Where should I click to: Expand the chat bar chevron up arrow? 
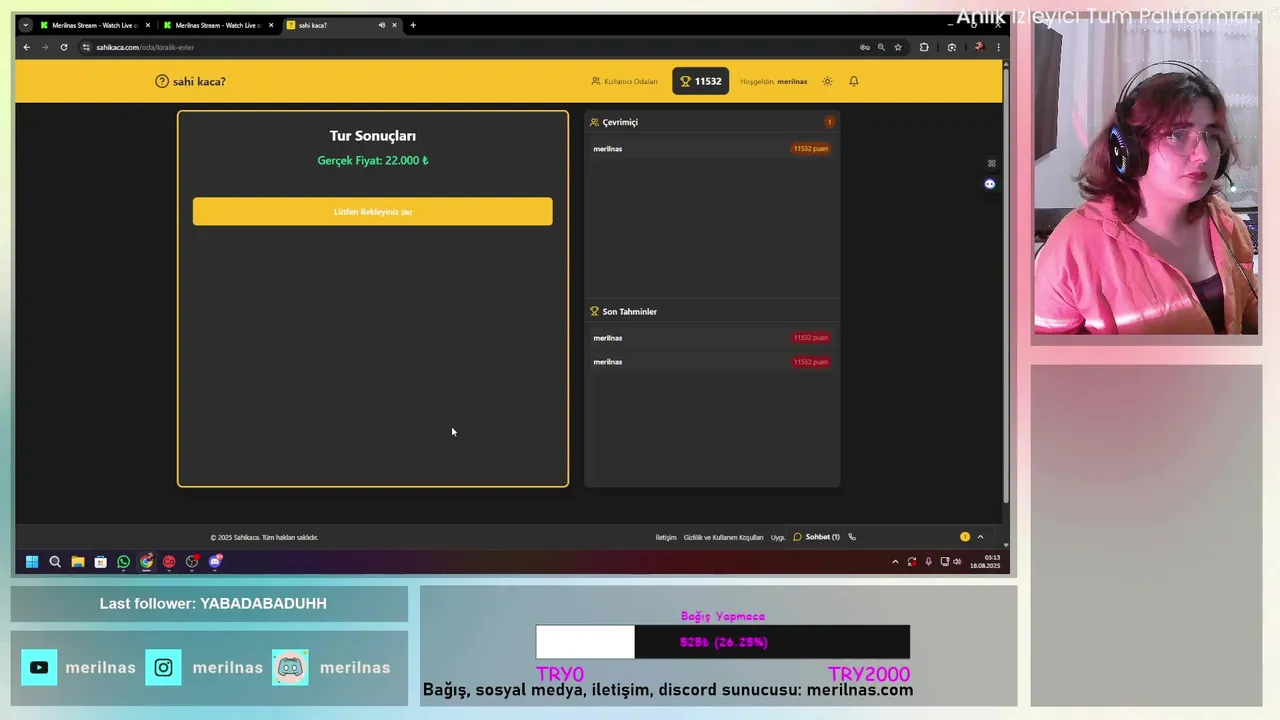coord(980,537)
